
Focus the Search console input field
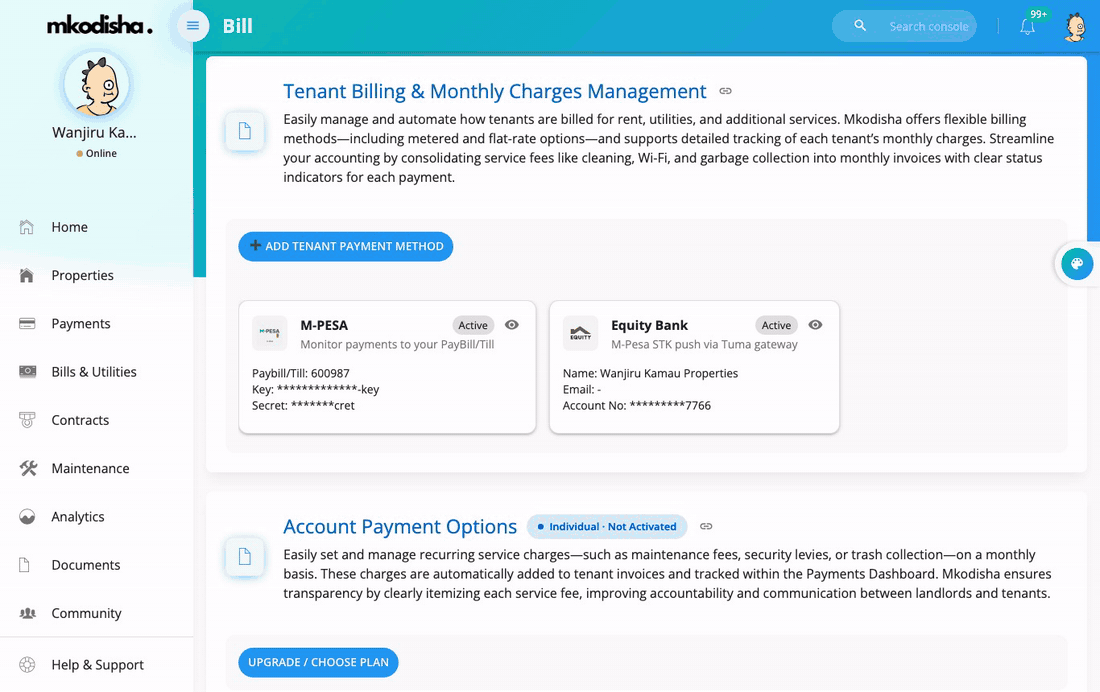[x=928, y=27]
